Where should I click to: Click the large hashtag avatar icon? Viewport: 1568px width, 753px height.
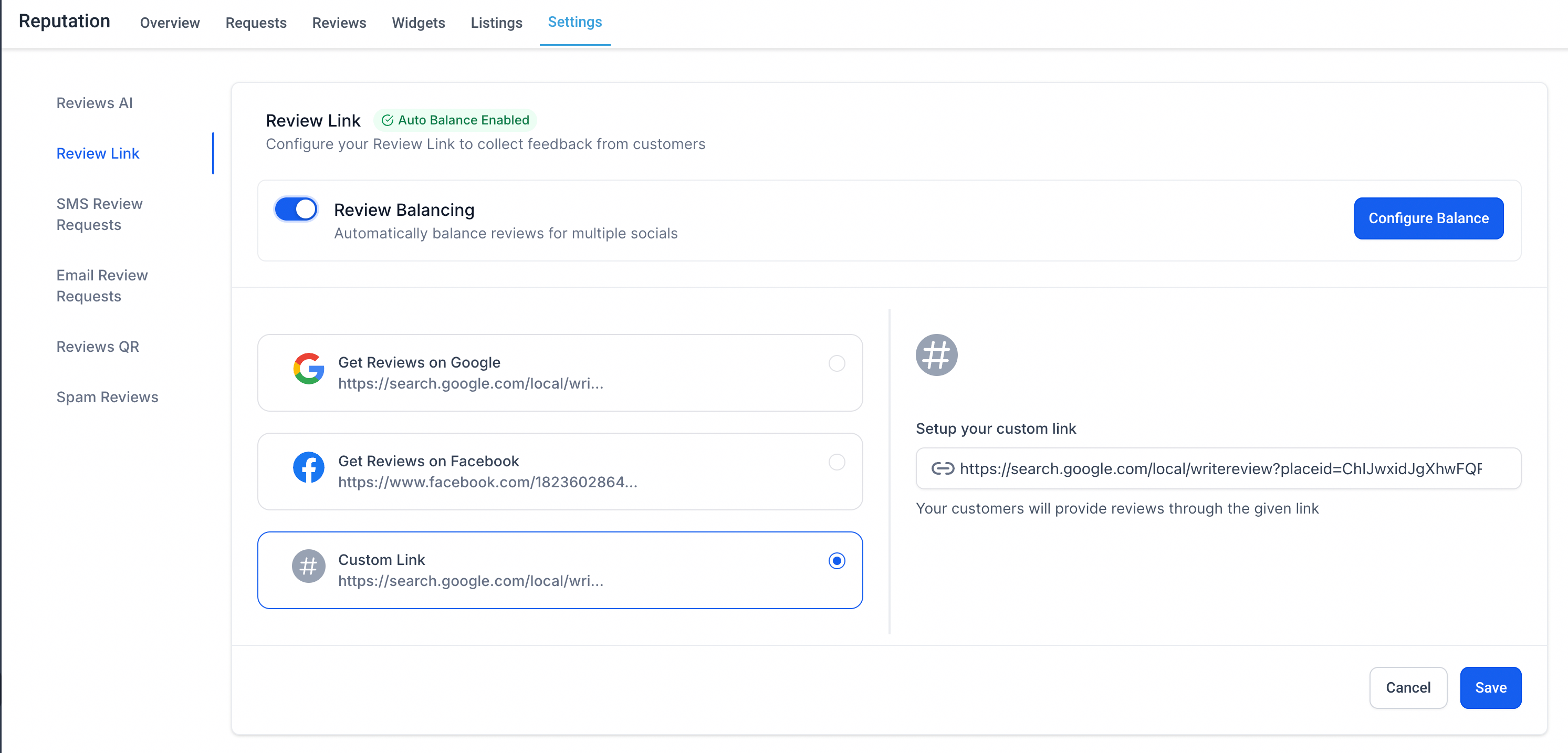point(936,355)
